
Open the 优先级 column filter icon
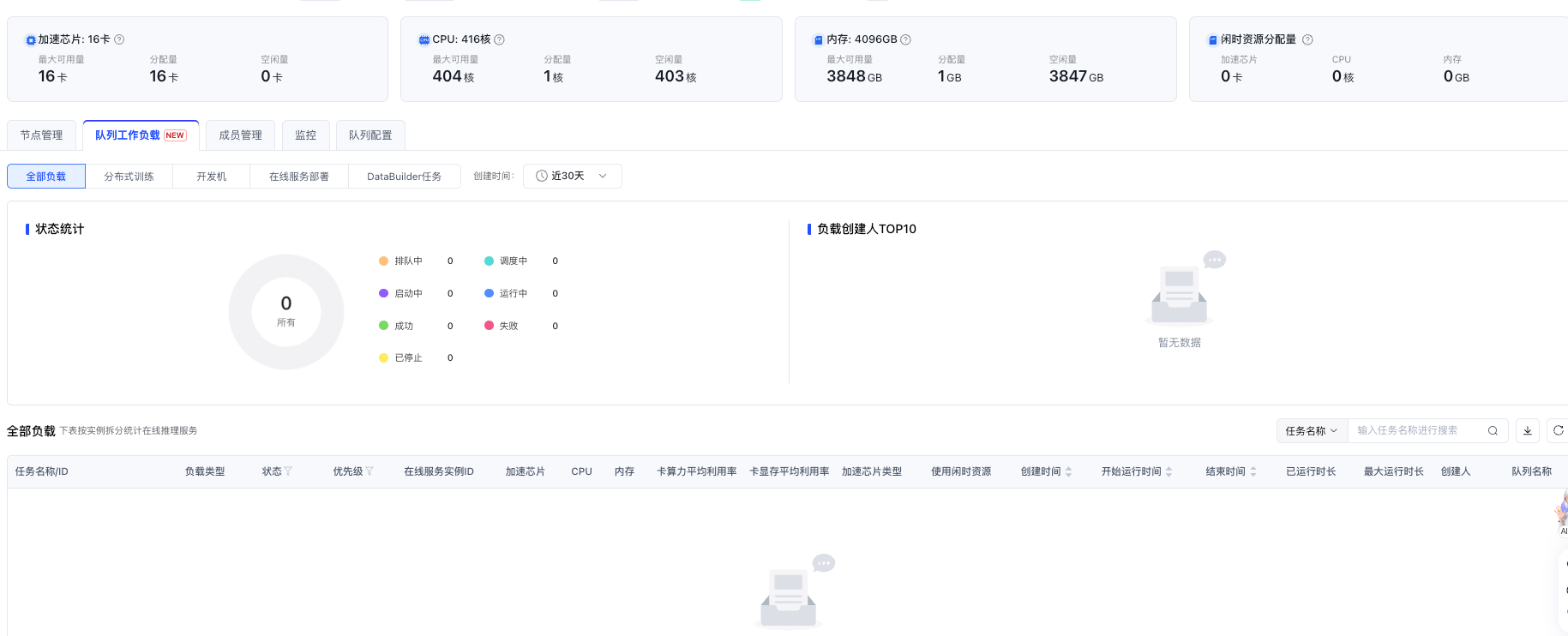coord(369,471)
